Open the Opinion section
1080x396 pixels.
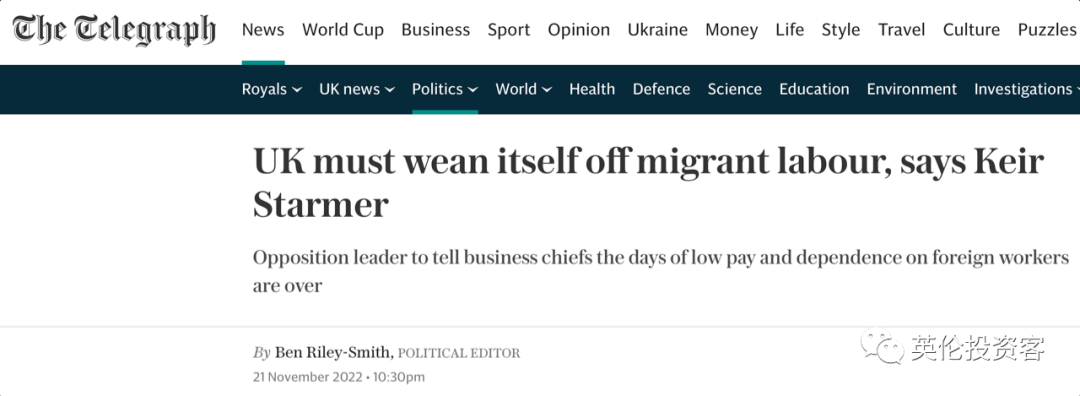[x=579, y=30]
